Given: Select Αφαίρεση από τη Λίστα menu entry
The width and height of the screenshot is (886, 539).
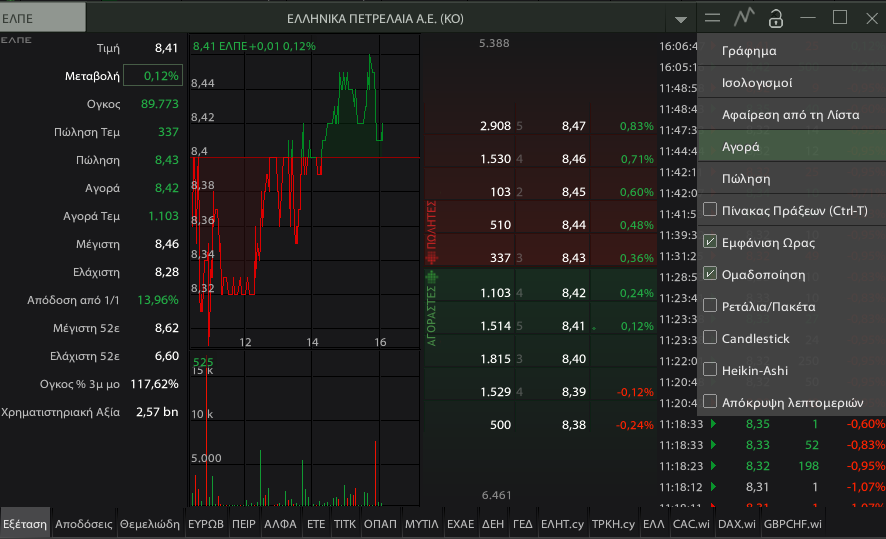Looking at the screenshot, I should click(x=792, y=115).
